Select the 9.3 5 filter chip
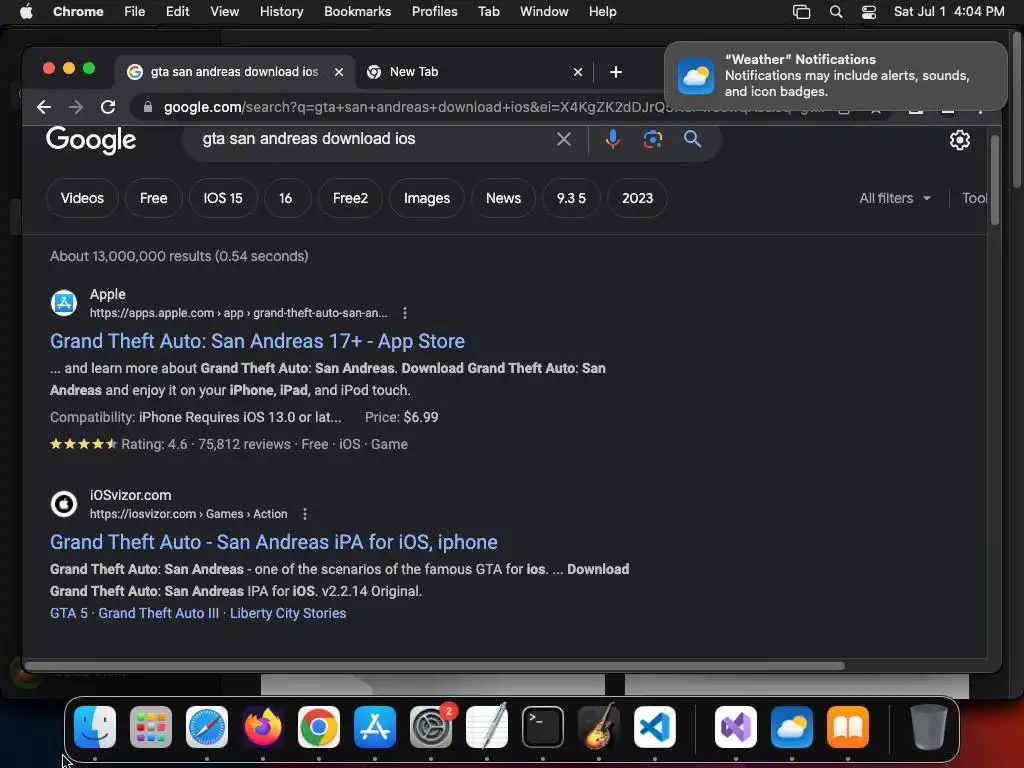 (571, 199)
